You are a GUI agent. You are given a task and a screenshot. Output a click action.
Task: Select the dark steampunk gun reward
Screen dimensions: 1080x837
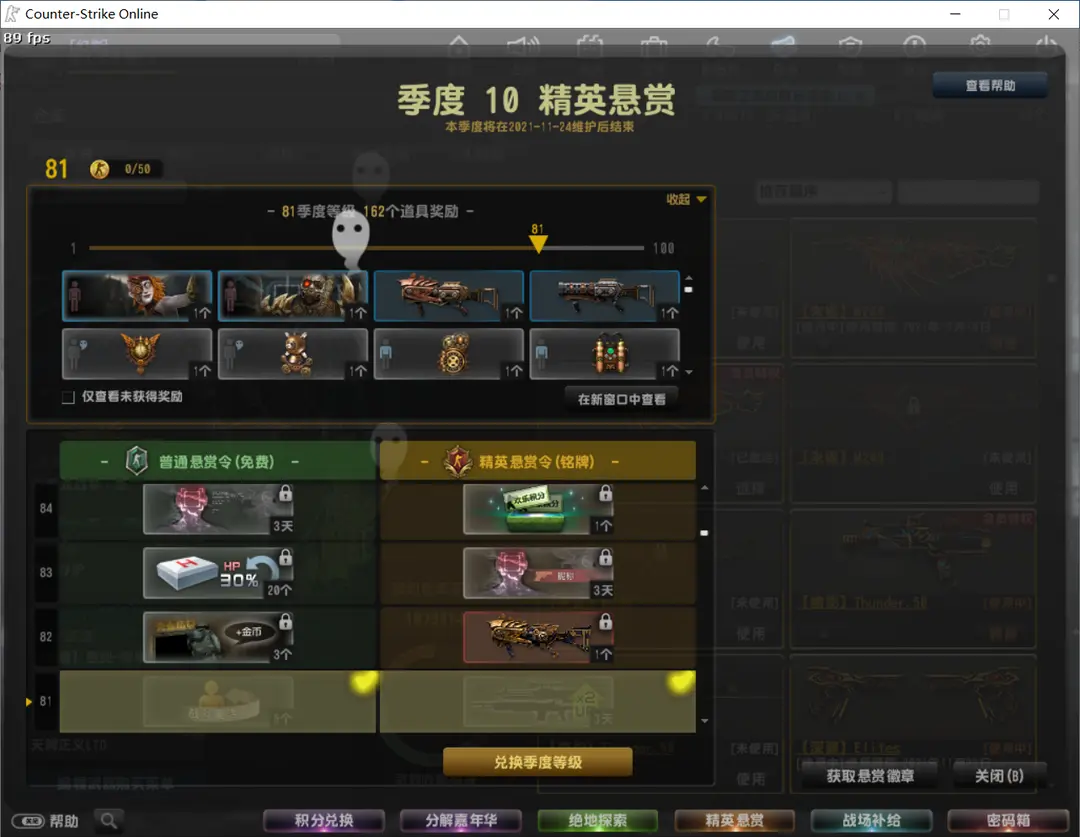tap(604, 296)
